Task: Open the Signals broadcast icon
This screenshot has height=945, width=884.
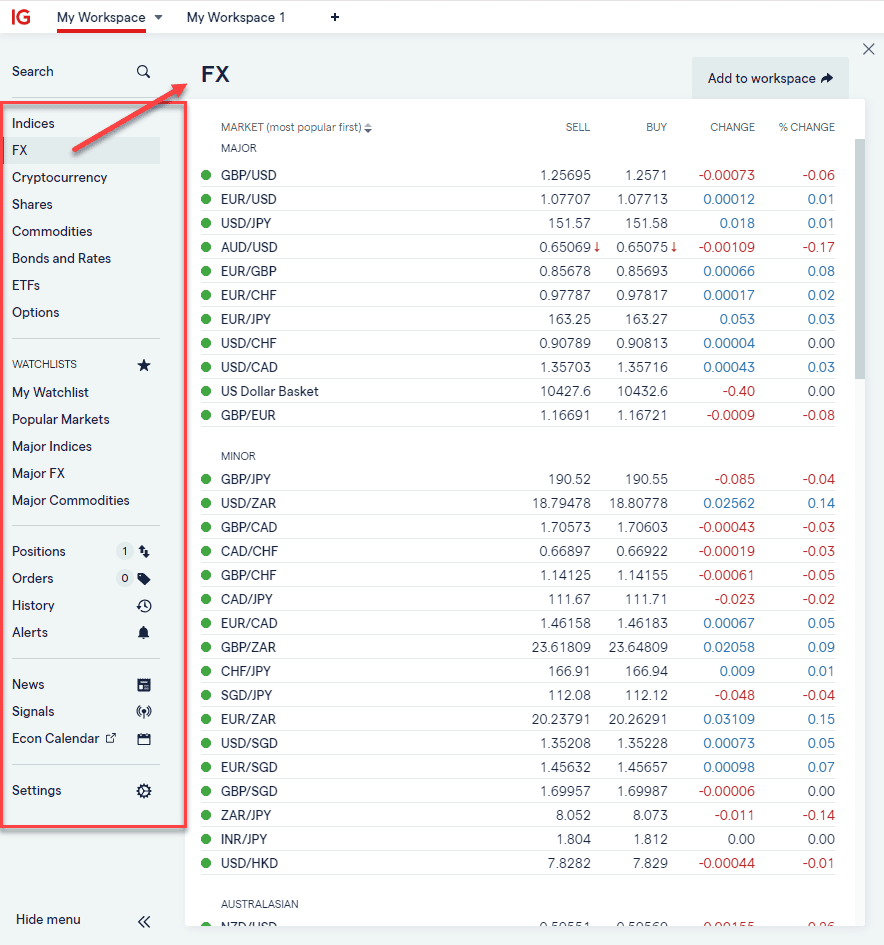Action: pyautogui.click(x=144, y=712)
